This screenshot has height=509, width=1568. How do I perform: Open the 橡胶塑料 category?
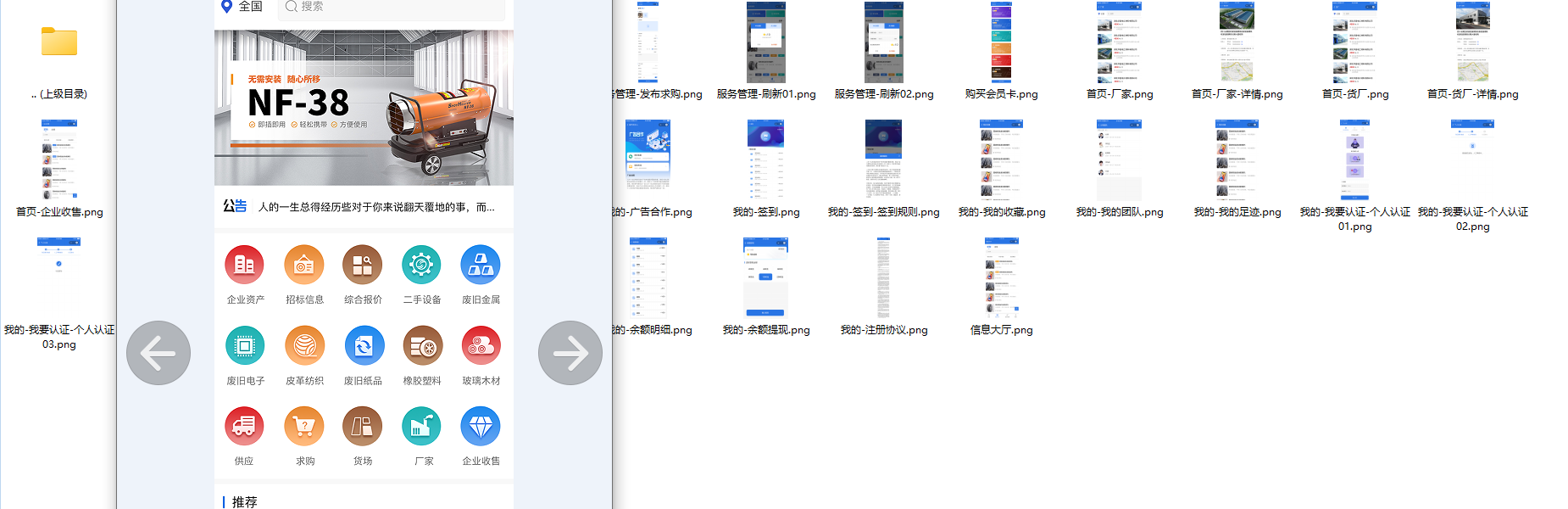tap(421, 346)
